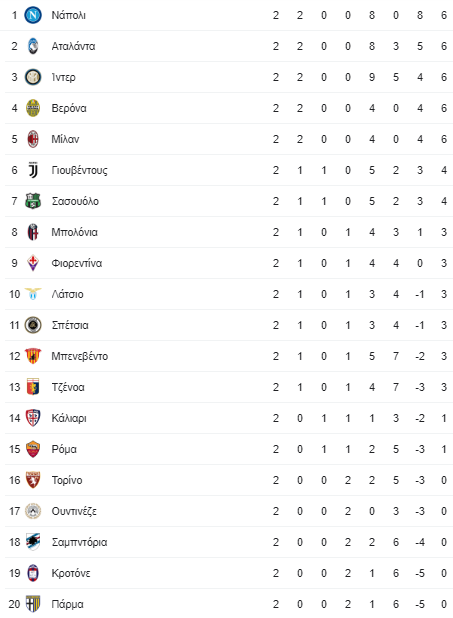Click the Ουντινέζε team name
The width and height of the screenshot is (453, 618).
[x=74, y=511]
